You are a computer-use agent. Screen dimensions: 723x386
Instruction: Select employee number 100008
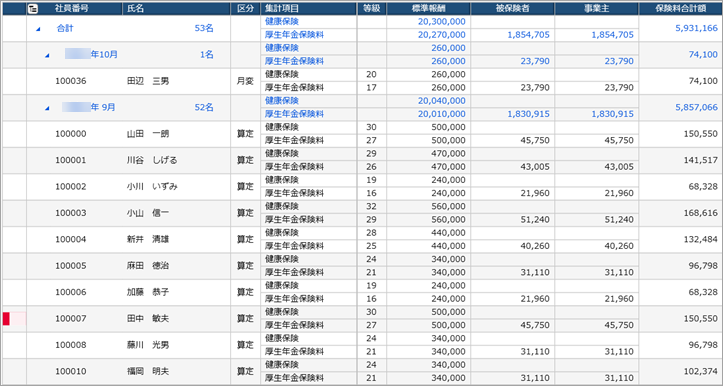pyautogui.click(x=71, y=345)
